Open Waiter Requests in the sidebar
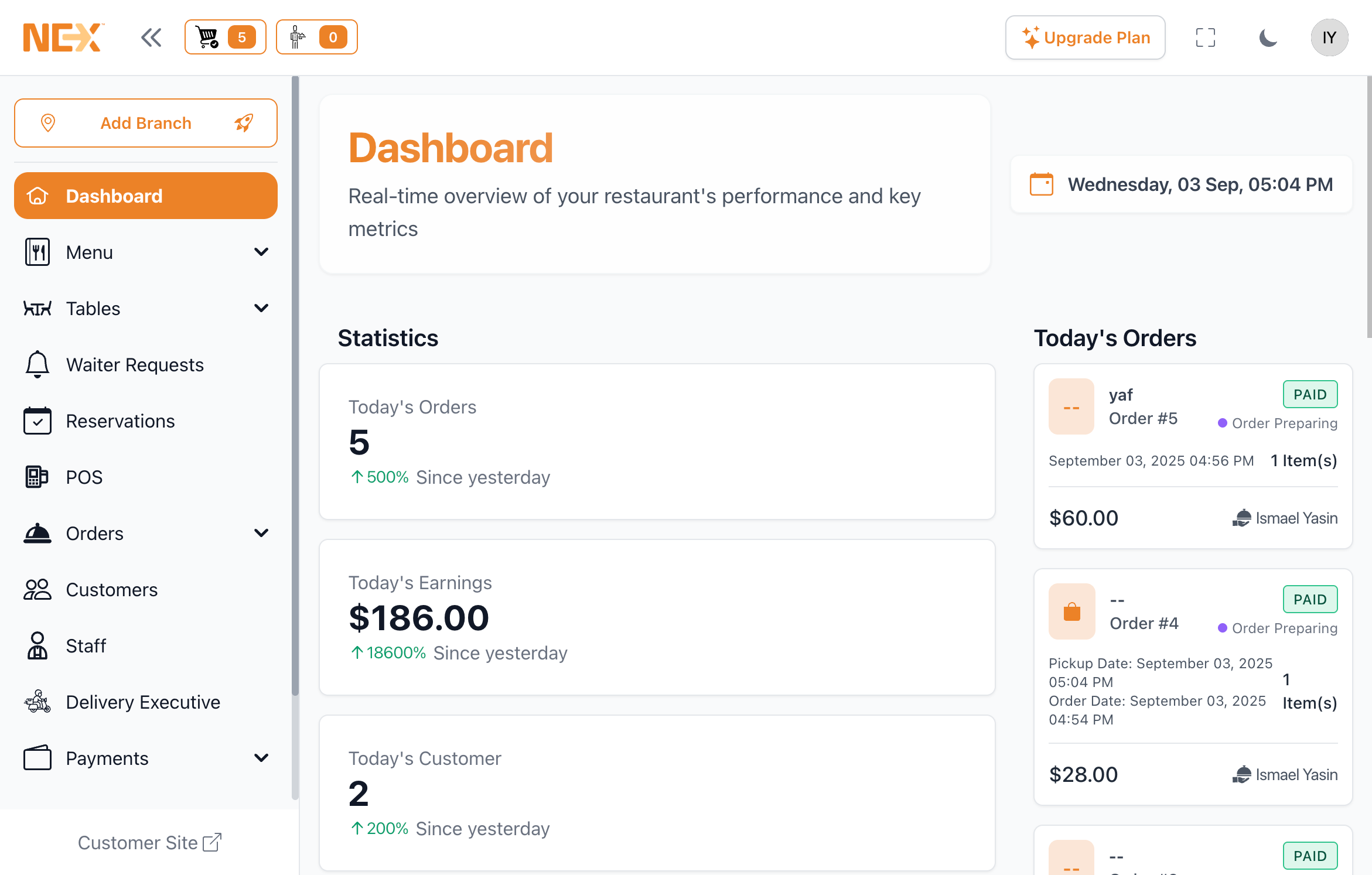This screenshot has width=1372, height=875. [x=135, y=365]
